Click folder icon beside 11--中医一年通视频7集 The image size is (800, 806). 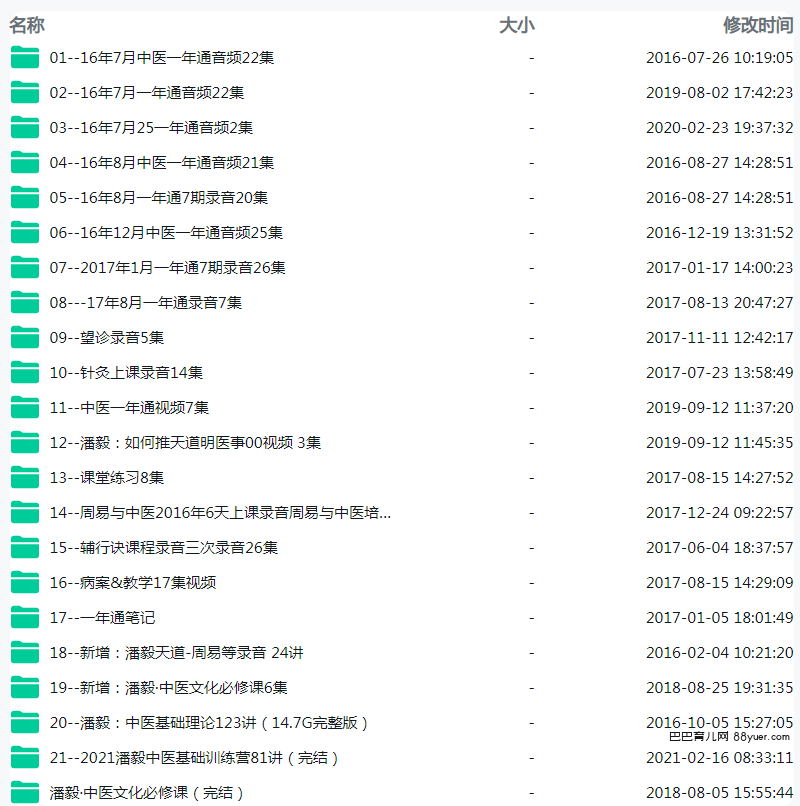[25, 407]
